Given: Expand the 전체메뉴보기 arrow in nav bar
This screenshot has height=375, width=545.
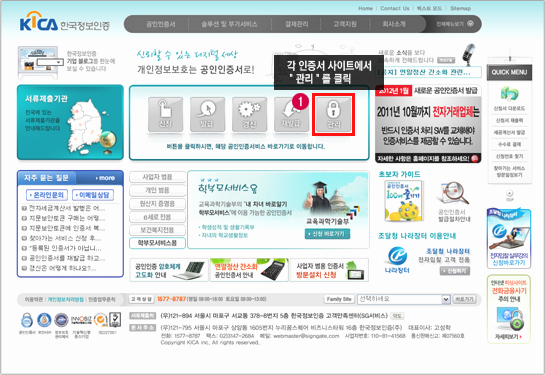Looking at the screenshot, I should click(471, 24).
